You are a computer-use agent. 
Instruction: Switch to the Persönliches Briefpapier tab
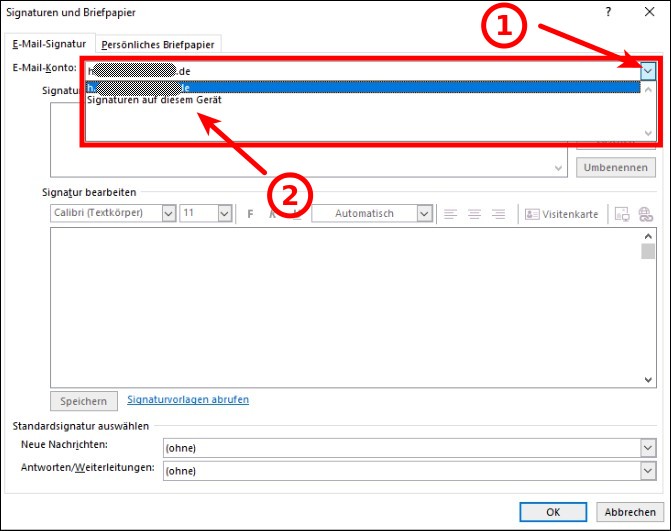point(159,44)
